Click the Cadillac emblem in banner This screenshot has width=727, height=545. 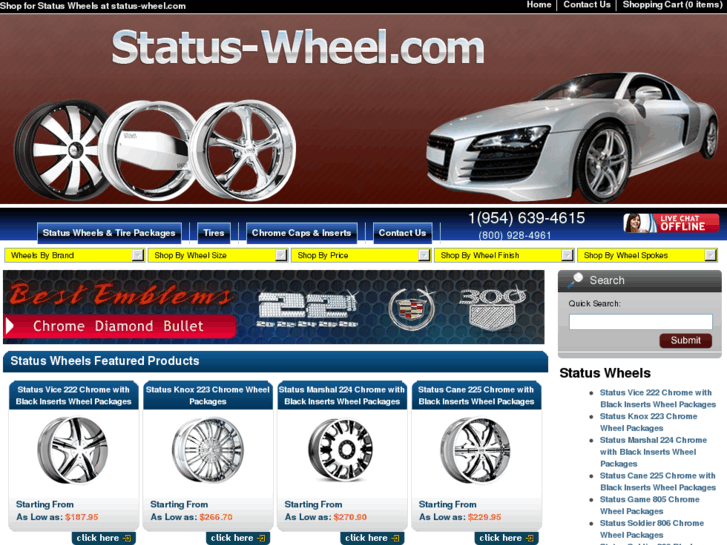[411, 308]
